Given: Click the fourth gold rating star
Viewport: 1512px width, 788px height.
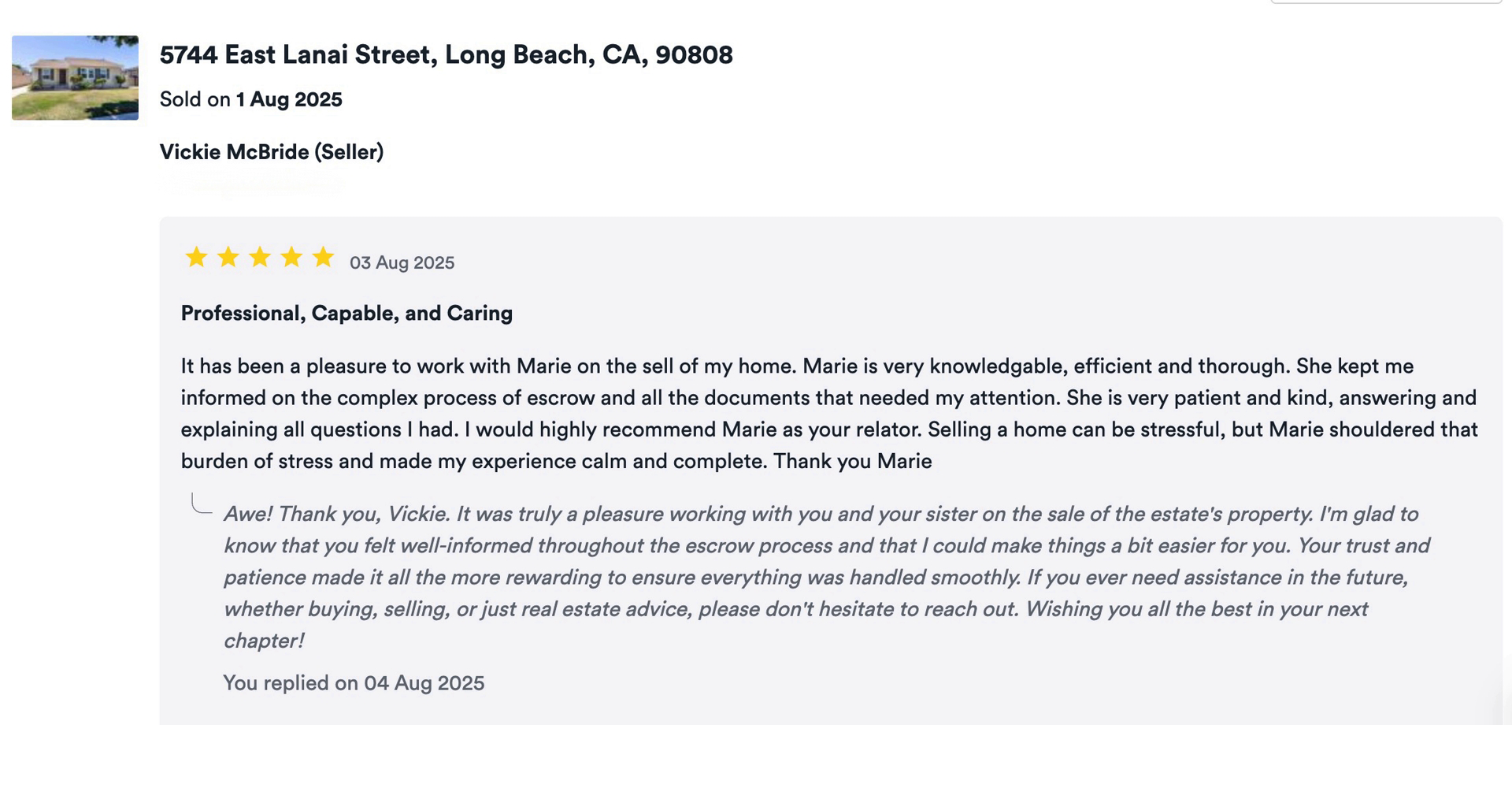Looking at the screenshot, I should 291,258.
